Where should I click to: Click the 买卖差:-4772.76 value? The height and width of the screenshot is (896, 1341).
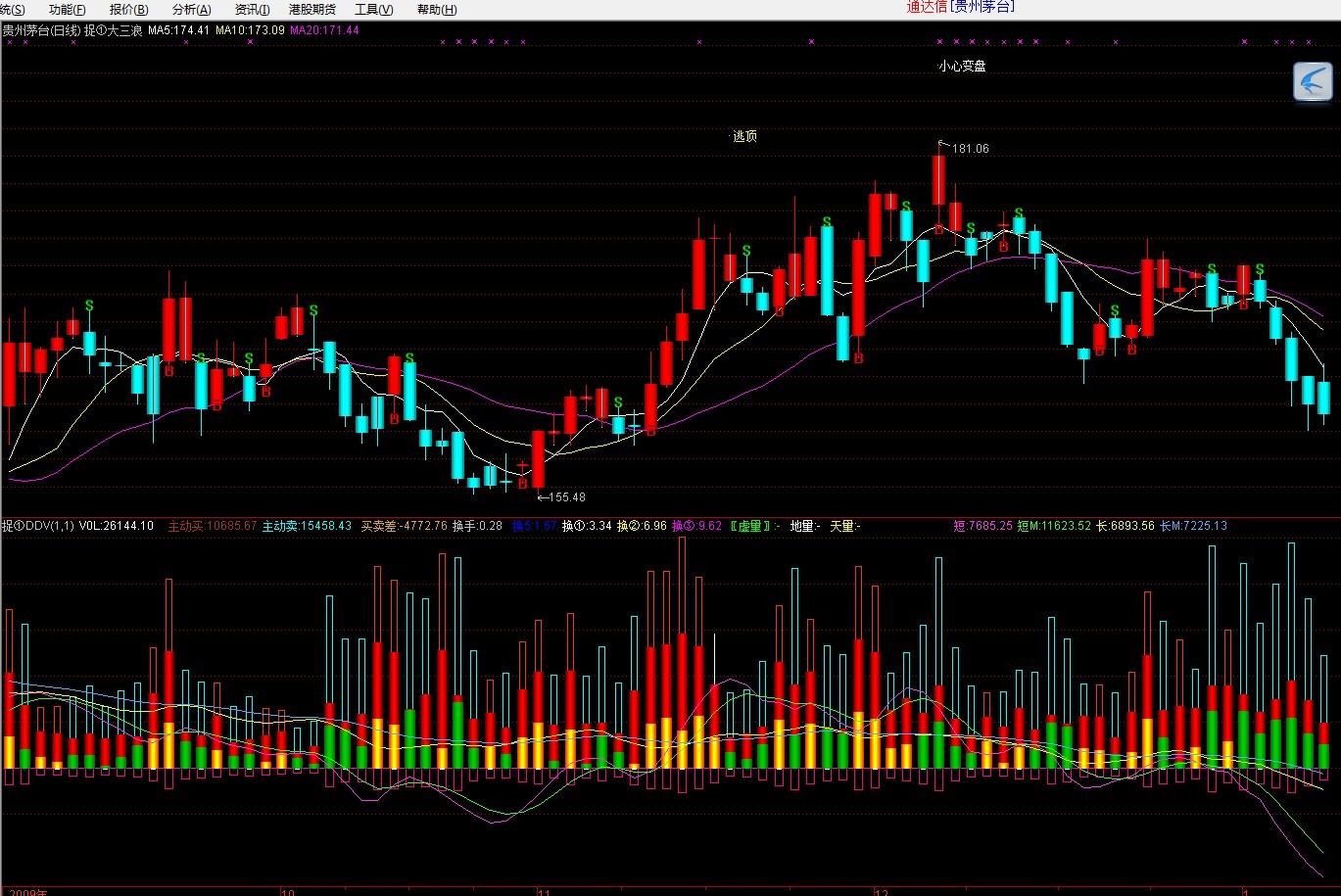pos(404,526)
